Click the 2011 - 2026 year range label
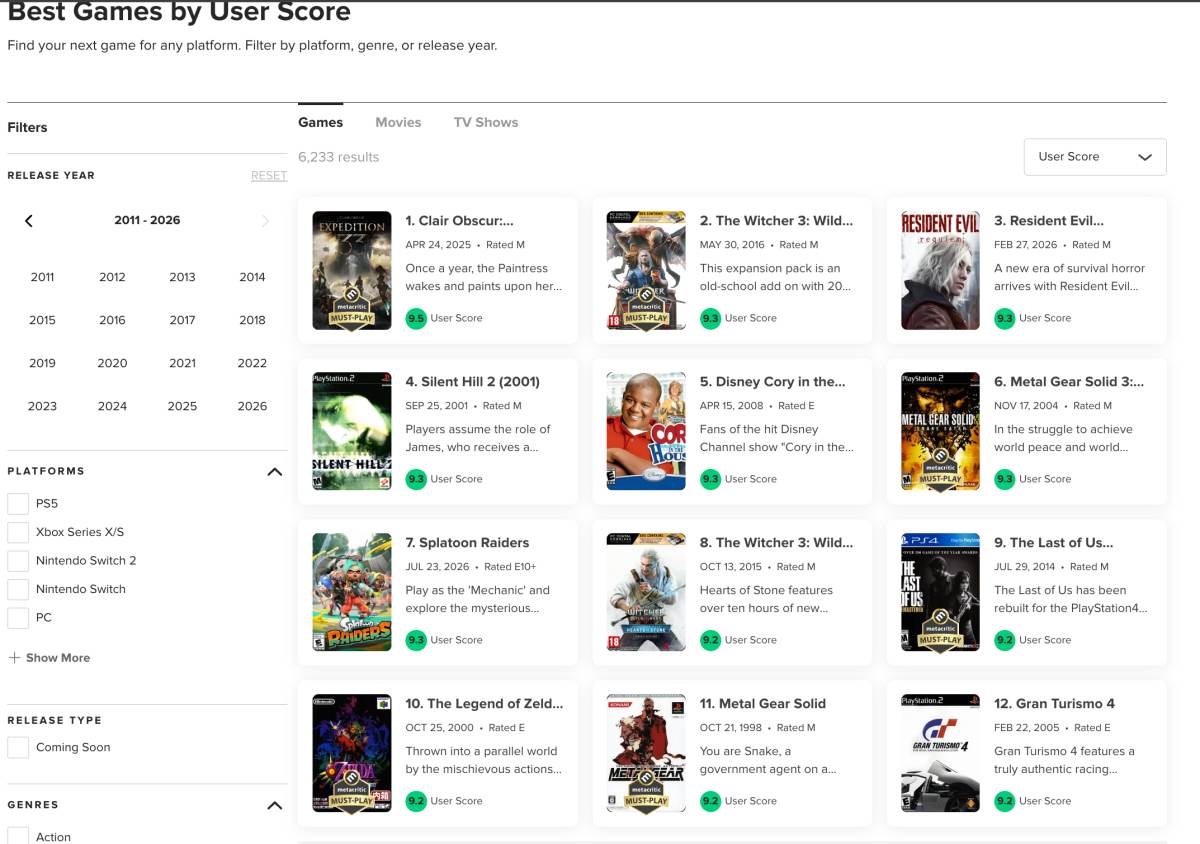The width and height of the screenshot is (1200, 844). [x=147, y=220]
